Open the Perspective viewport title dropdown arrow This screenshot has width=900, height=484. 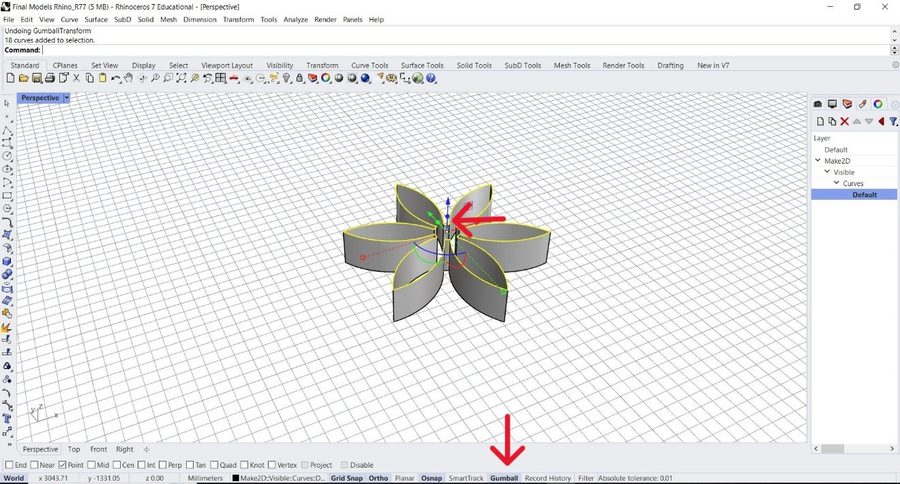[x=67, y=98]
